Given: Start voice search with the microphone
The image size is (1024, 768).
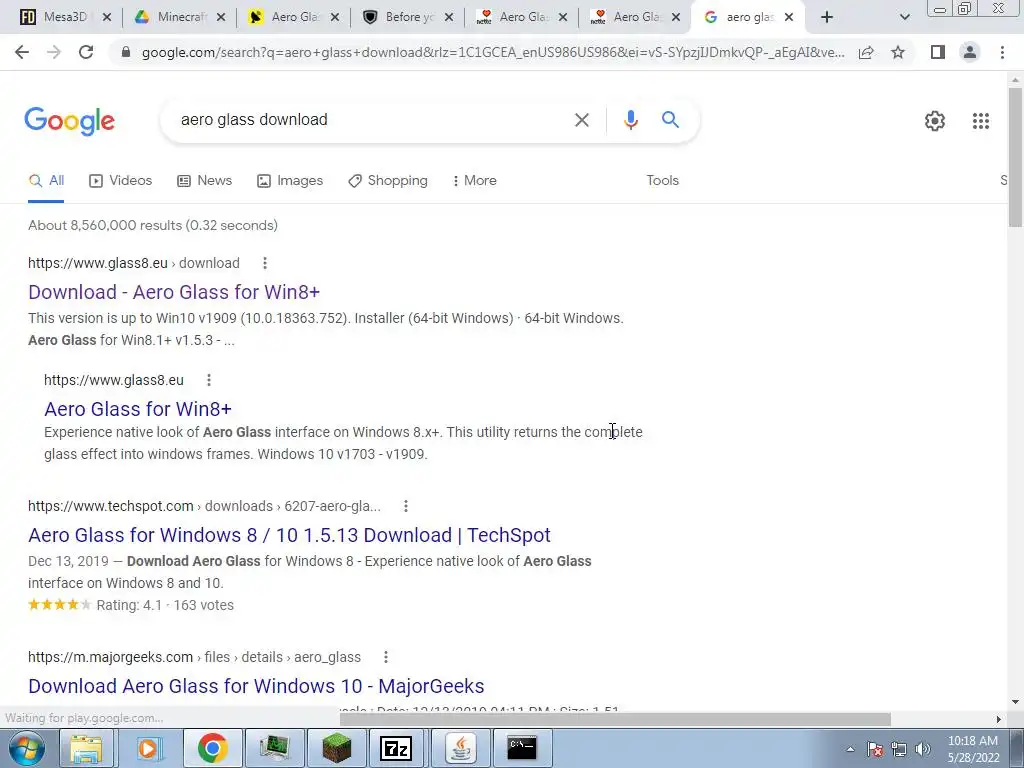Looking at the screenshot, I should (x=630, y=120).
